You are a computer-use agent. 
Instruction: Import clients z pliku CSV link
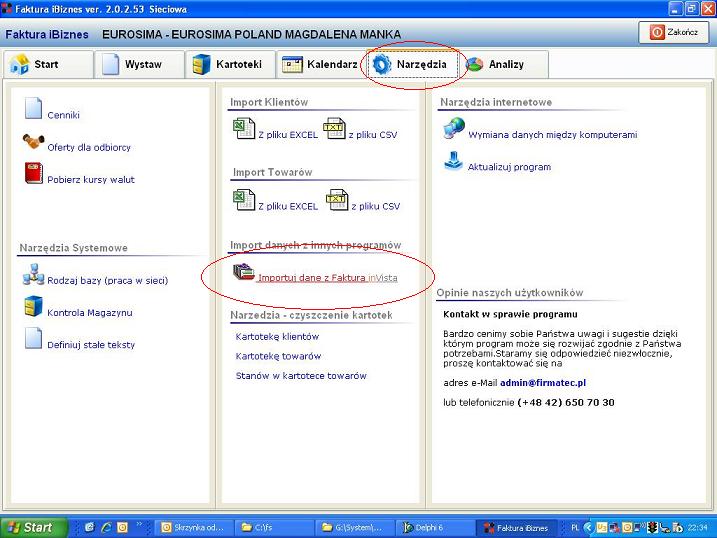373,135
